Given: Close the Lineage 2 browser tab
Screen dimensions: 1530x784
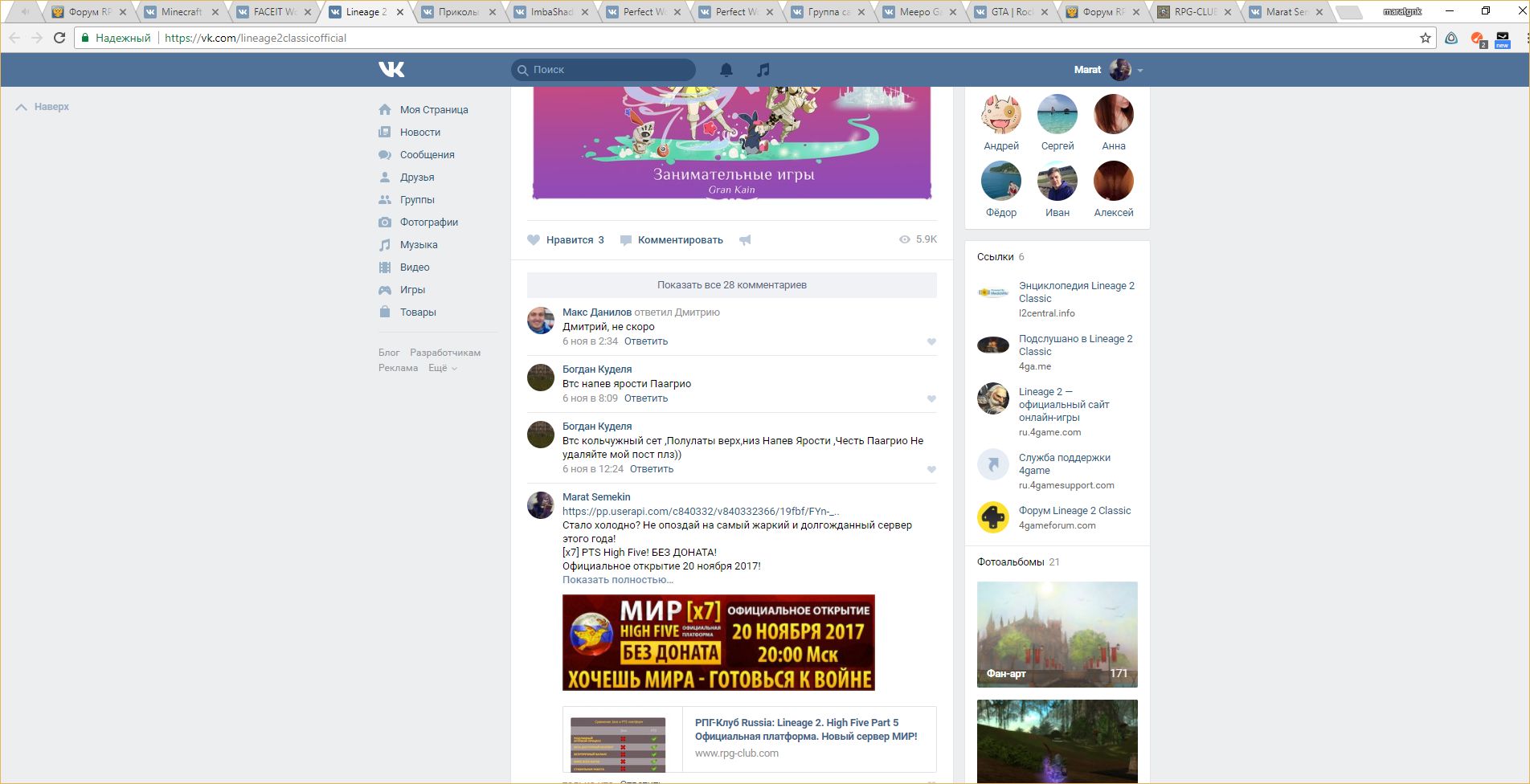Looking at the screenshot, I should pyautogui.click(x=400, y=12).
